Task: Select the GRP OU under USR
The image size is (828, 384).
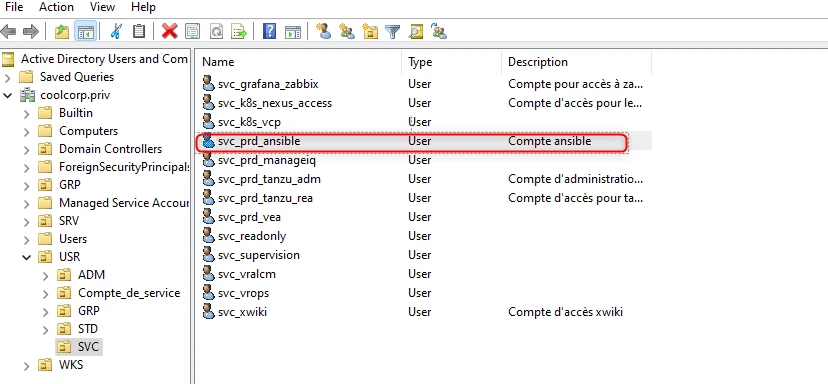Action: tap(89, 311)
